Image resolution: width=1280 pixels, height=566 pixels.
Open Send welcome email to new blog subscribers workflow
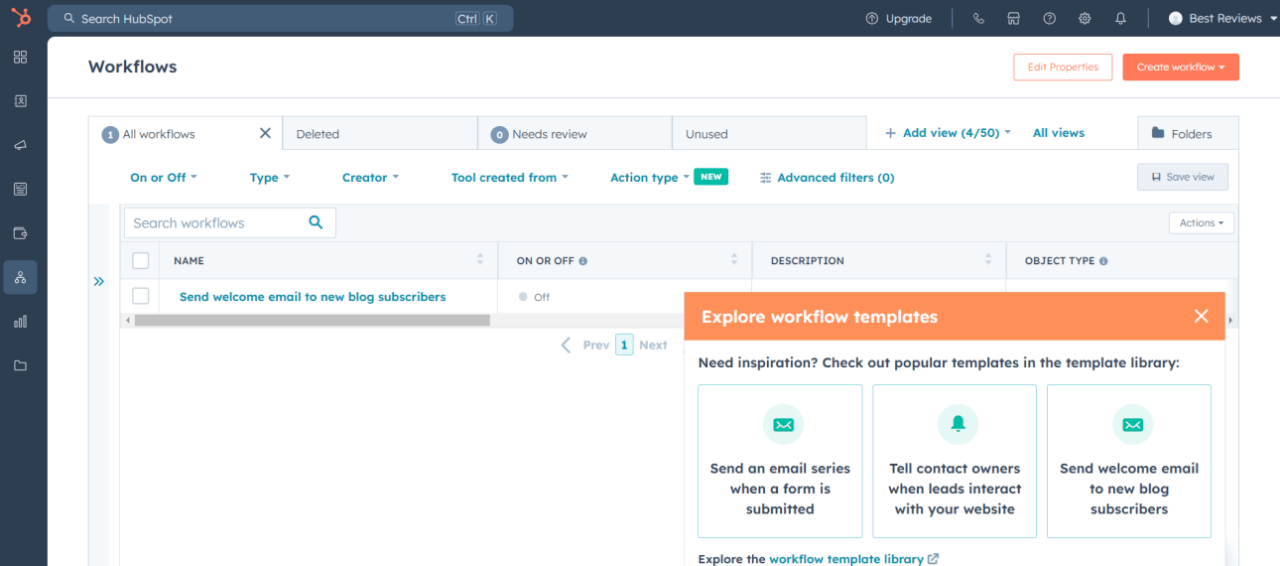pos(312,297)
